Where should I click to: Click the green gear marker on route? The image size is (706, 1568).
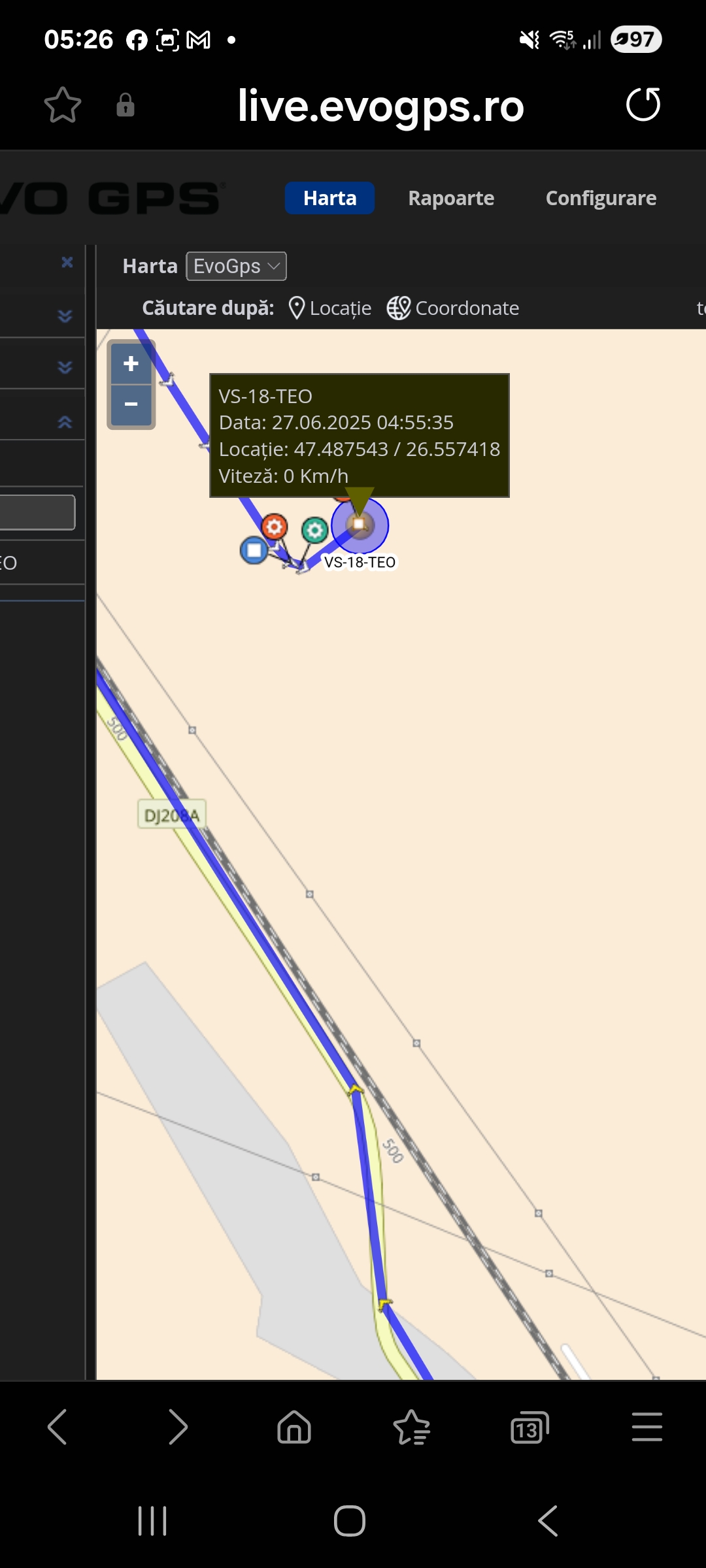(x=314, y=530)
